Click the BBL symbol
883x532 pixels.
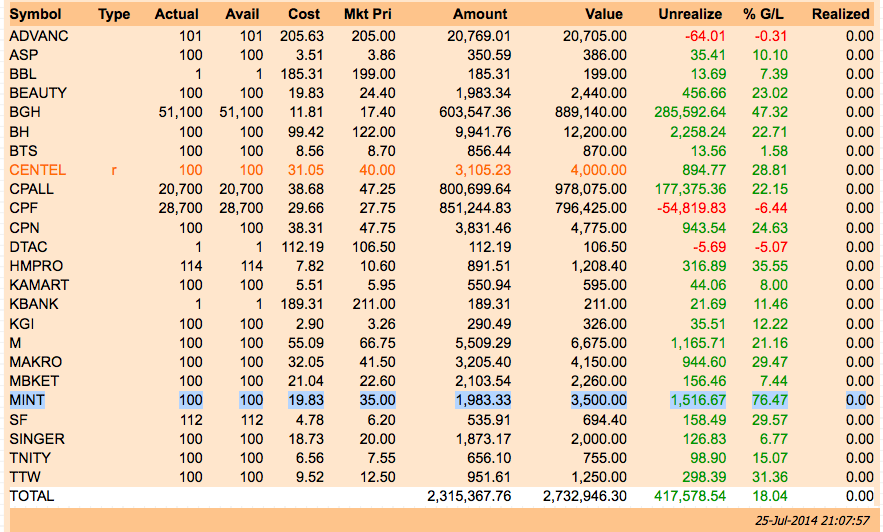point(23,74)
